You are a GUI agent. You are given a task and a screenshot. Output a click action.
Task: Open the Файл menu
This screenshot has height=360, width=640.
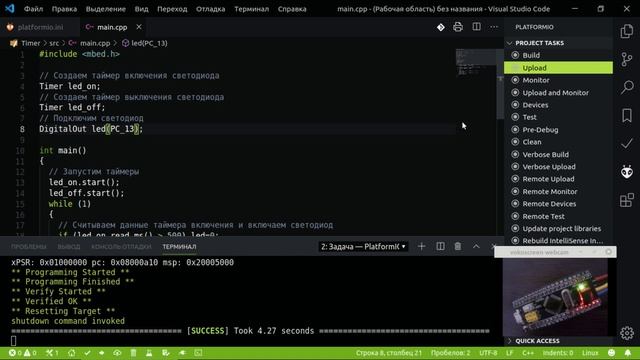click(33, 9)
